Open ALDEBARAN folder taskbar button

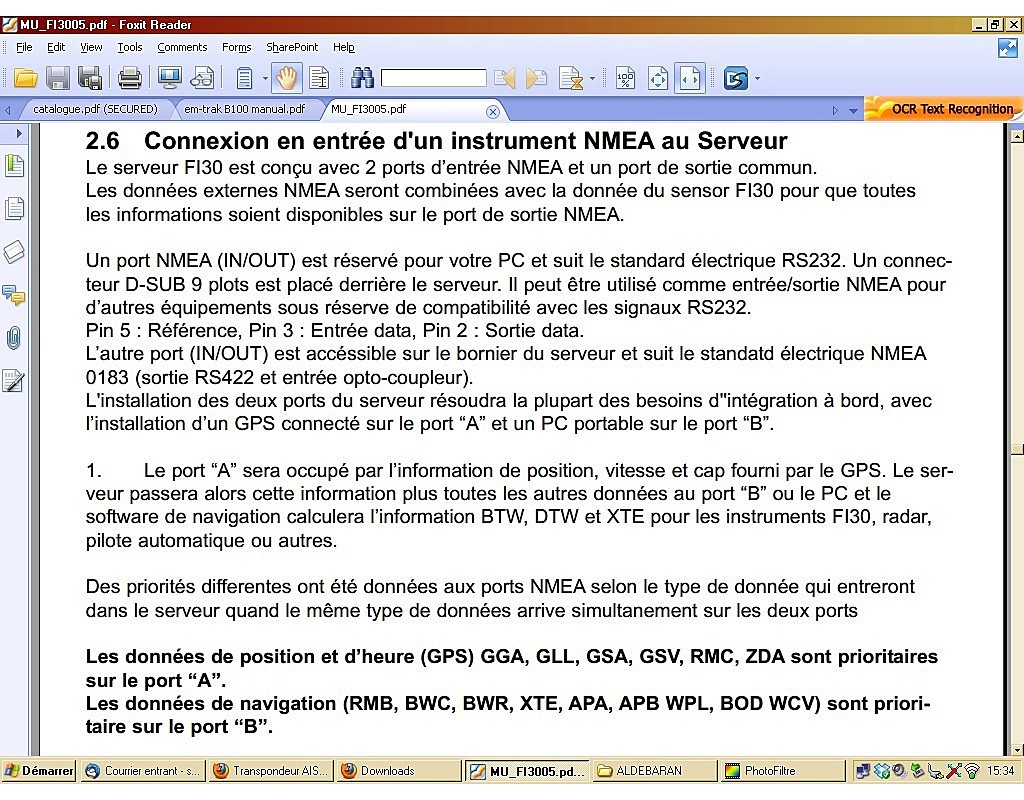pyautogui.click(x=655, y=771)
